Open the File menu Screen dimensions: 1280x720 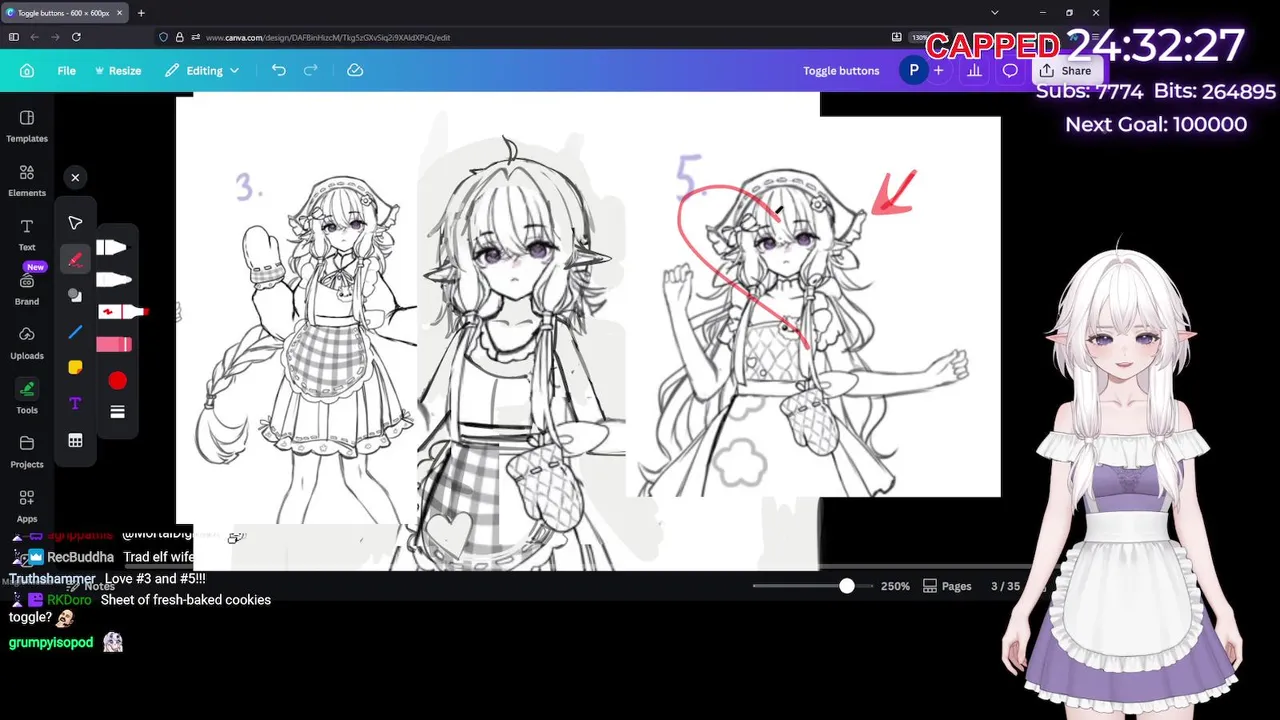point(66,71)
